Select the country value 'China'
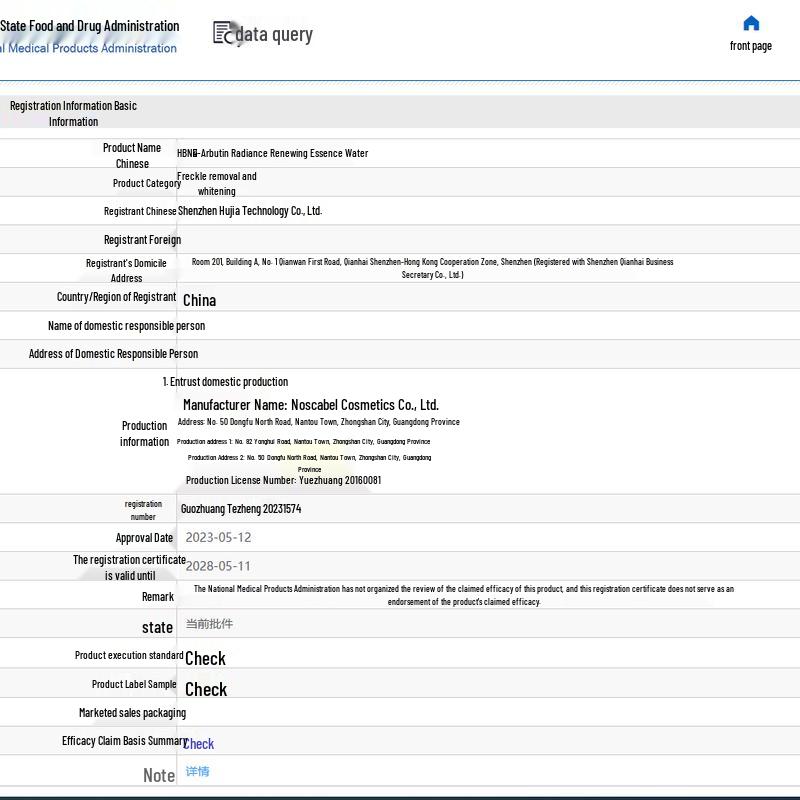This screenshot has height=800, width=800. point(199,301)
